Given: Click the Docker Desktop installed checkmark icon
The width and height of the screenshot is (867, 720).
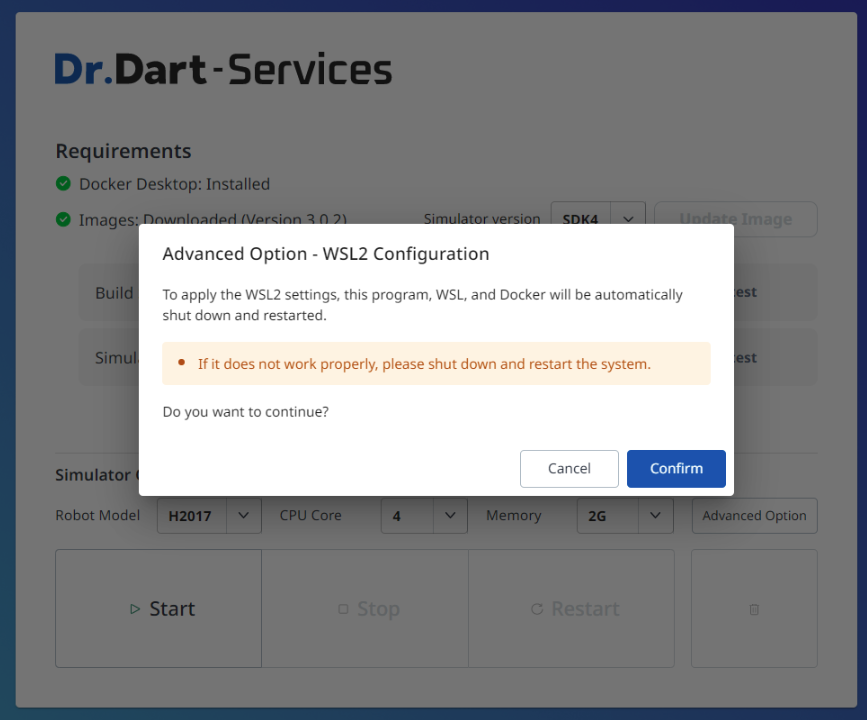Looking at the screenshot, I should tap(63, 184).
